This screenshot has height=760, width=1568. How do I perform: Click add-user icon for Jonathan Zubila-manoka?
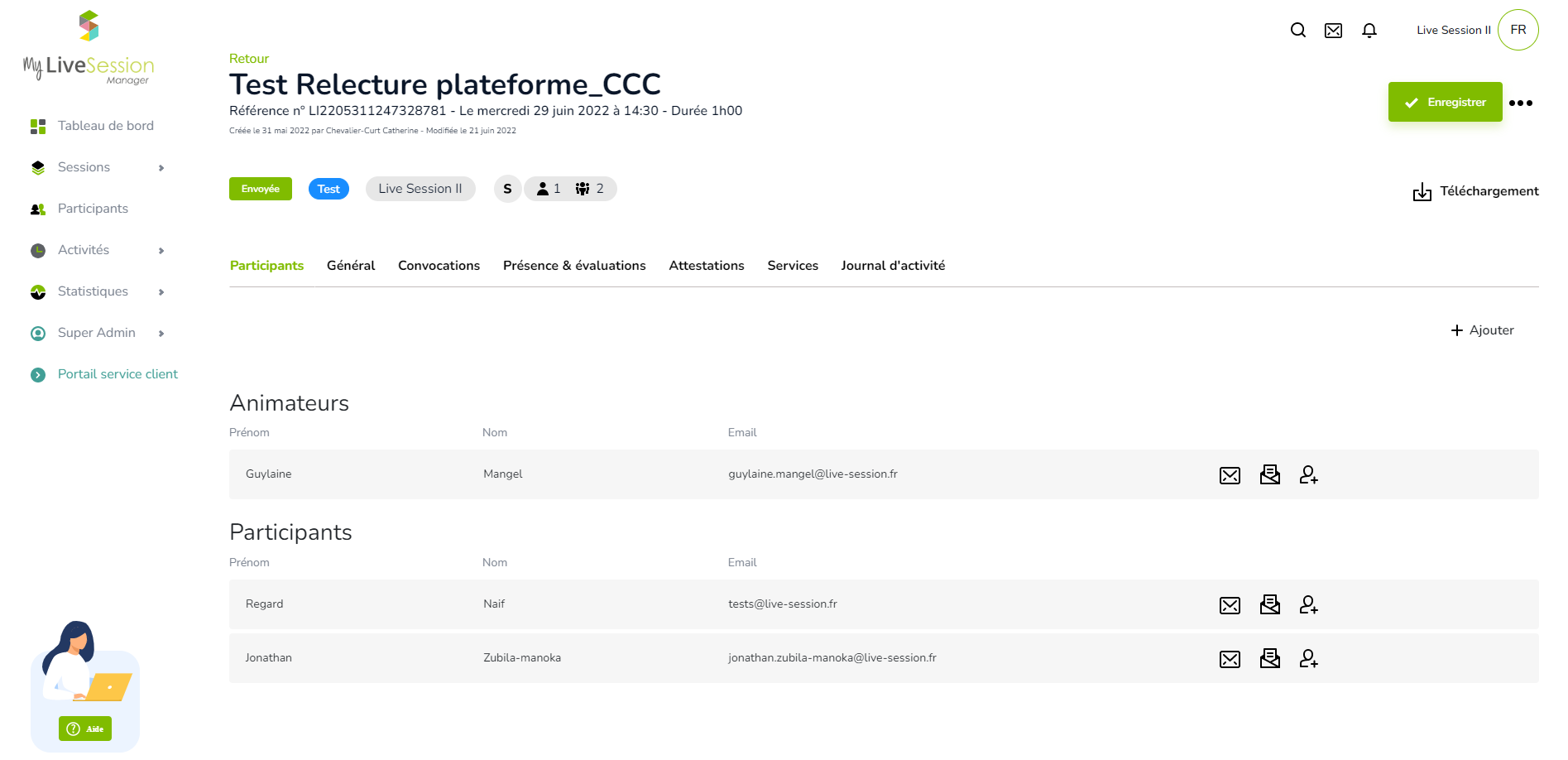1308,659
